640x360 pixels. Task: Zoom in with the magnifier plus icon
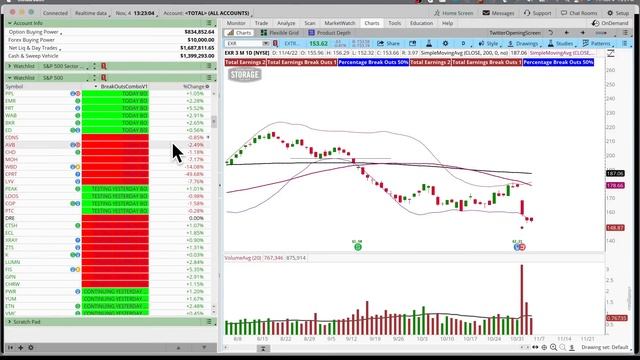click(553, 347)
